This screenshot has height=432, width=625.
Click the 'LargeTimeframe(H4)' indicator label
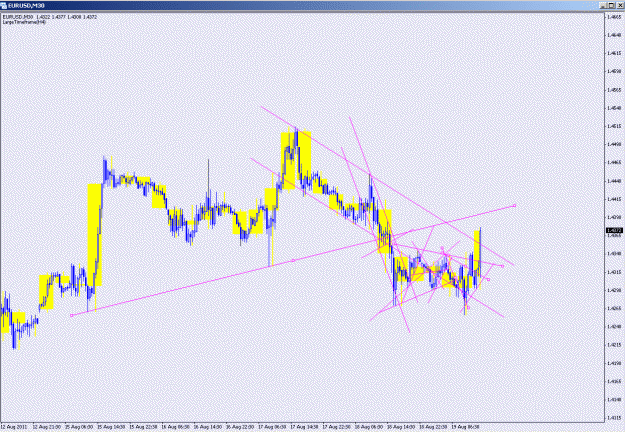24,22
